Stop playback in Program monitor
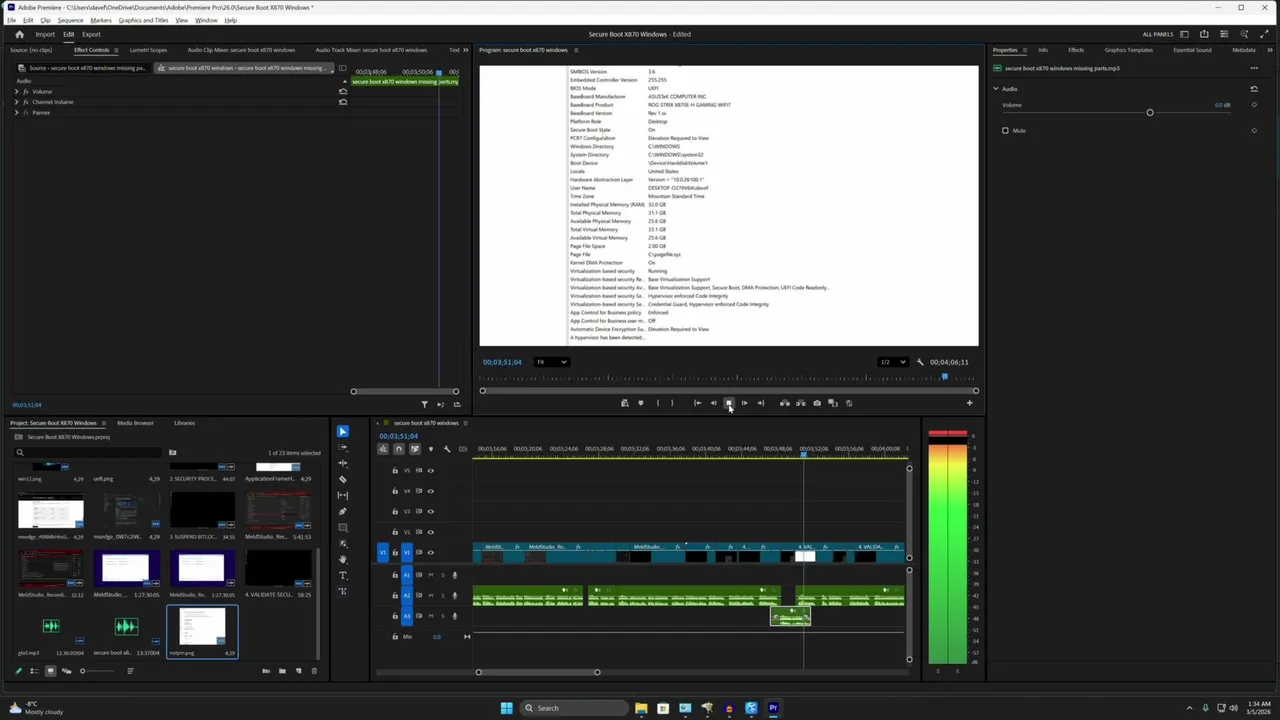 (729, 403)
